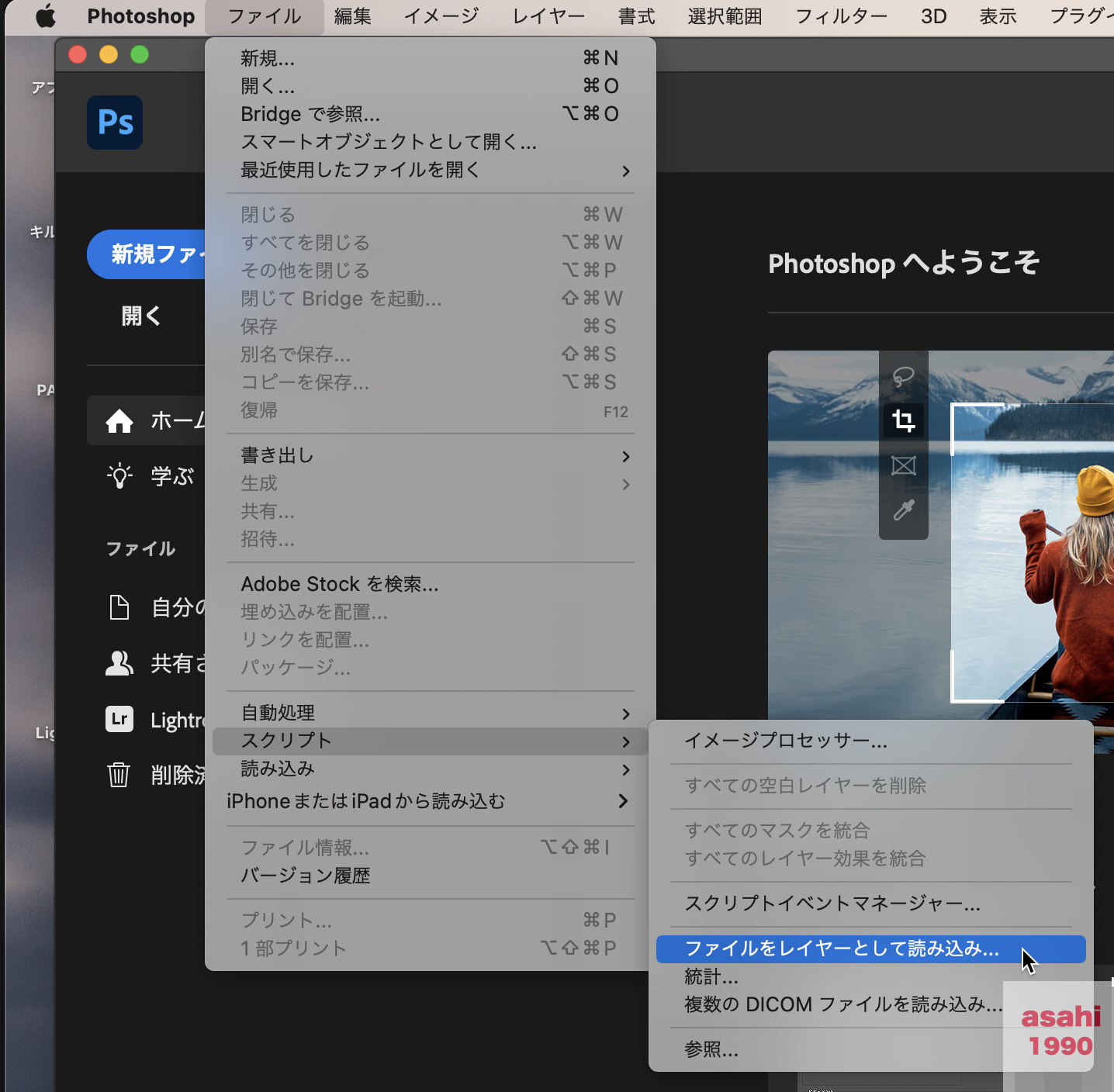1114x1092 pixels.
Task: Choose スマートオブジェクトとして開く...
Action: [x=431, y=142]
